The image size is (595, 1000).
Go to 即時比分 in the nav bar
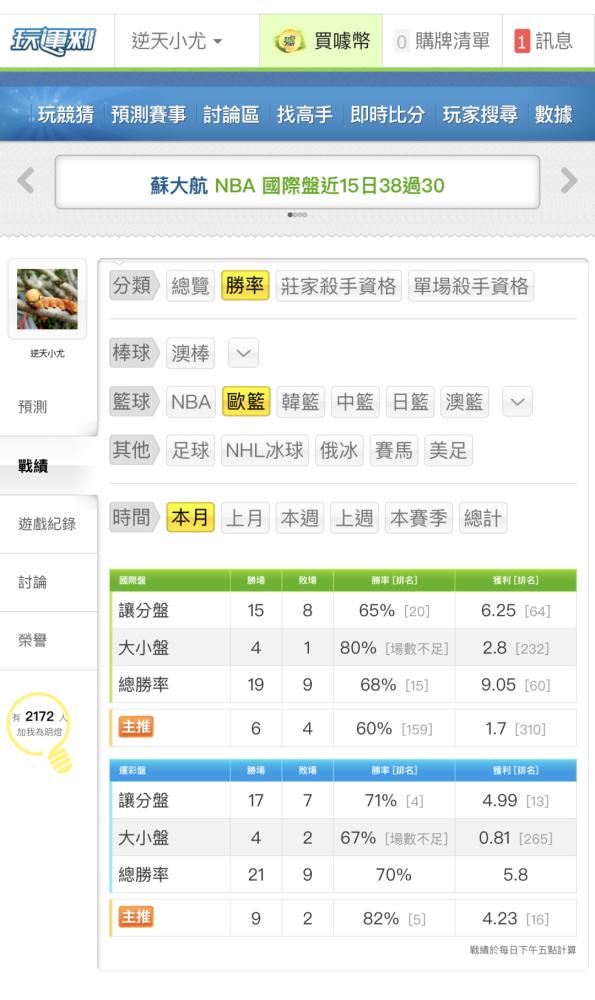[x=387, y=115]
